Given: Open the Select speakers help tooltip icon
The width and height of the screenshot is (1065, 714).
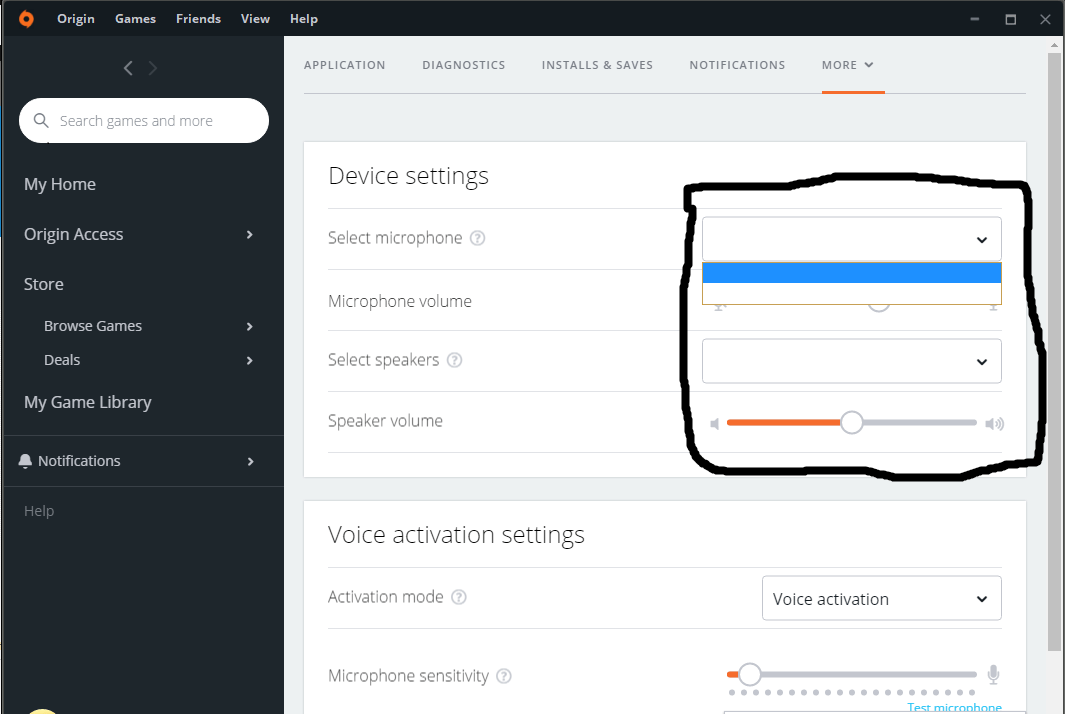Looking at the screenshot, I should pos(455,361).
